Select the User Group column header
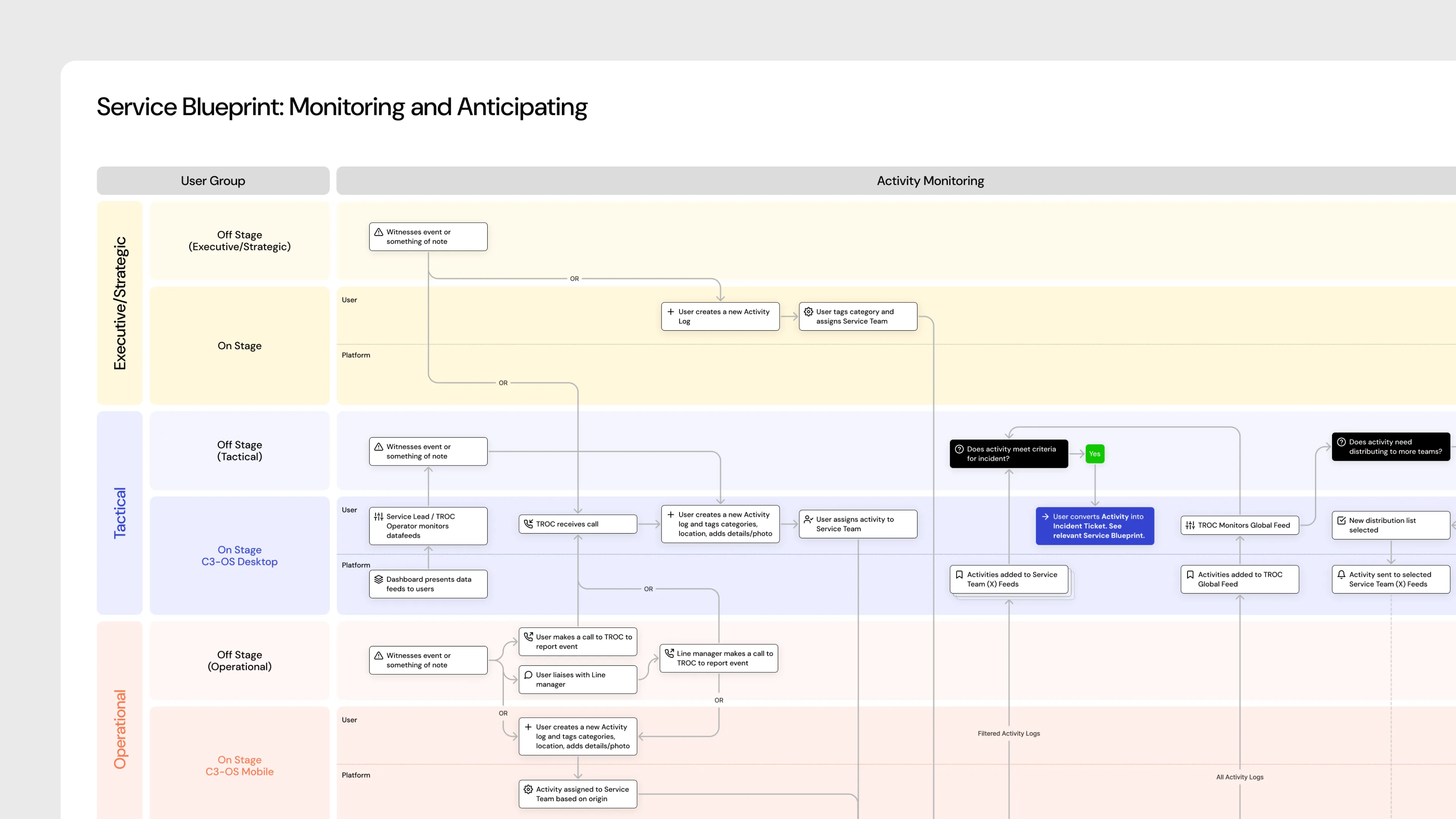 click(212, 181)
